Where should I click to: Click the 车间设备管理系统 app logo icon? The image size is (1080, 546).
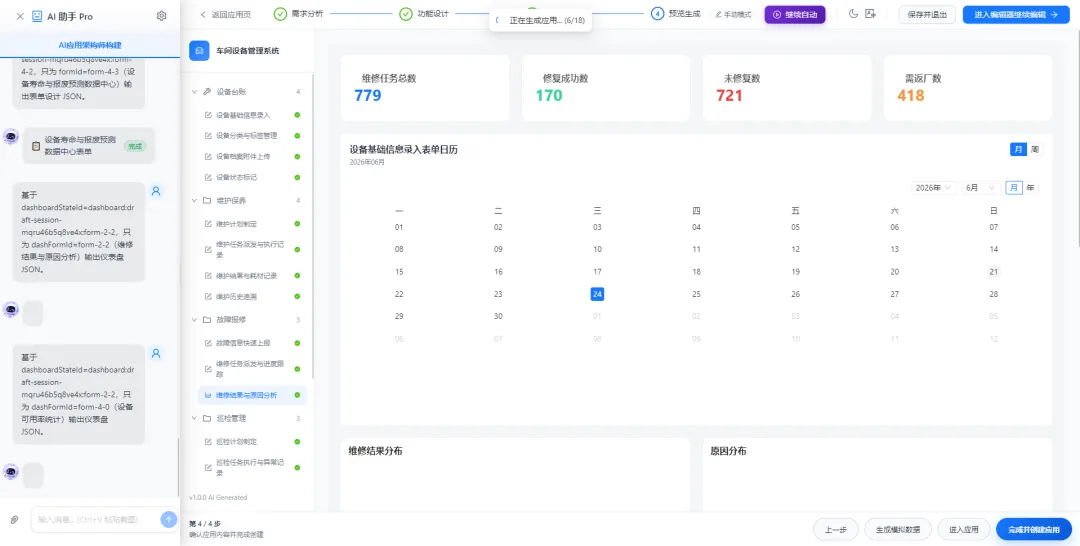(199, 50)
